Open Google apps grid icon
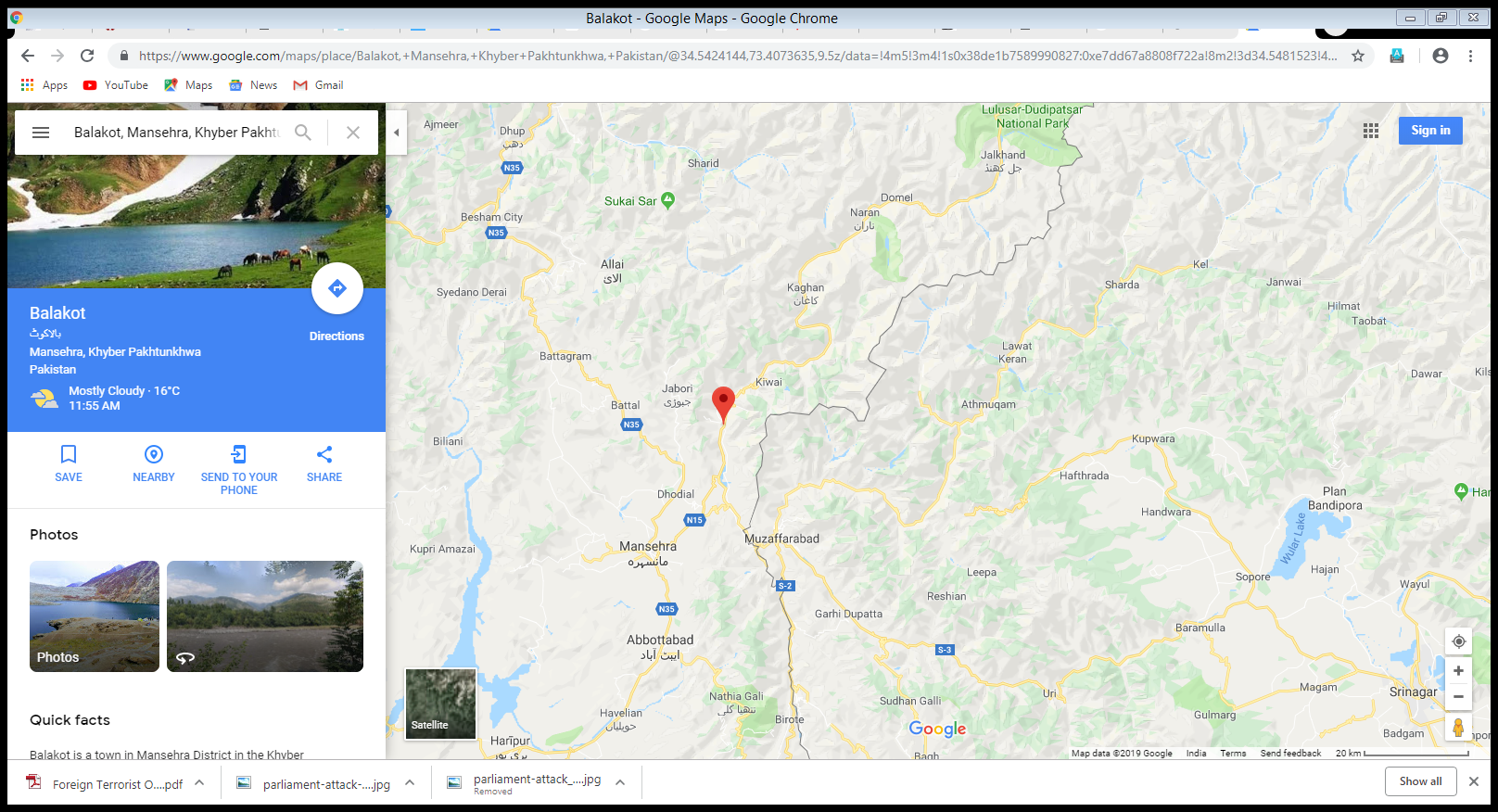 coord(1371,131)
